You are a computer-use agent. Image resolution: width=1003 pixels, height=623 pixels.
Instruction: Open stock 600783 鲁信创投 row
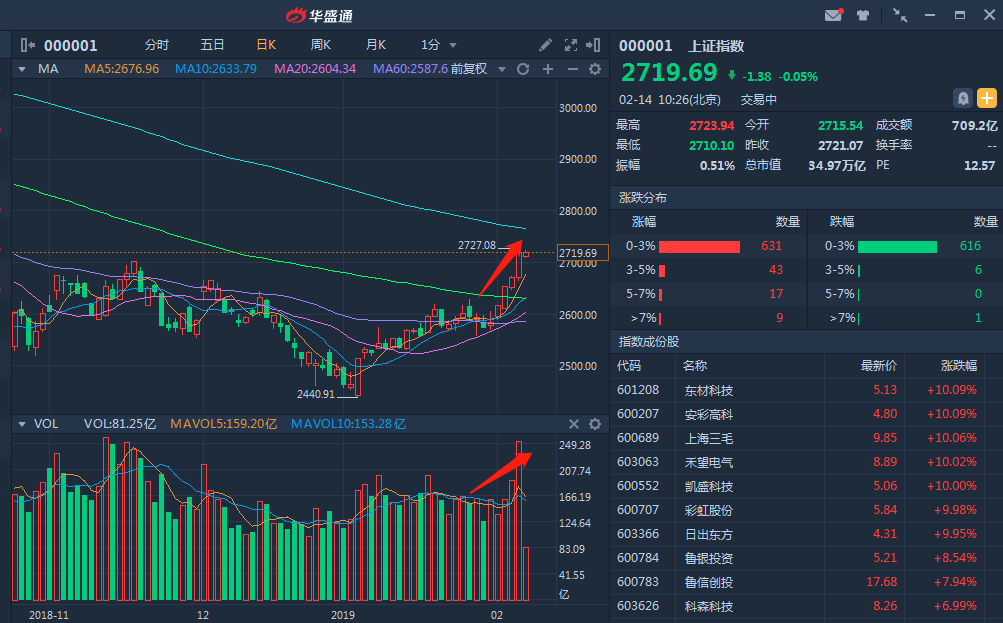tap(806, 582)
